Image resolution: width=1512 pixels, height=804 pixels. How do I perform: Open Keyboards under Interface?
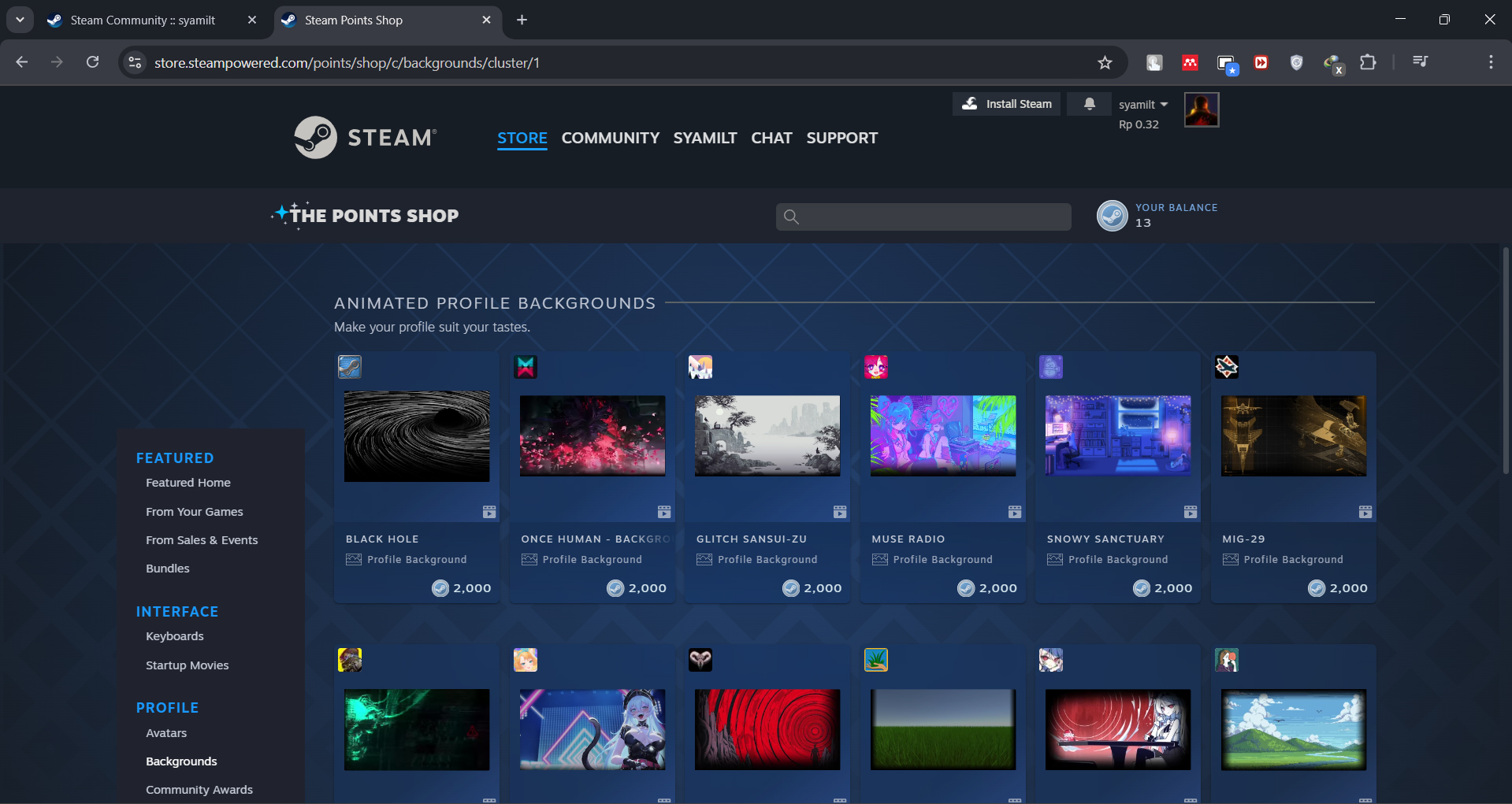175,636
